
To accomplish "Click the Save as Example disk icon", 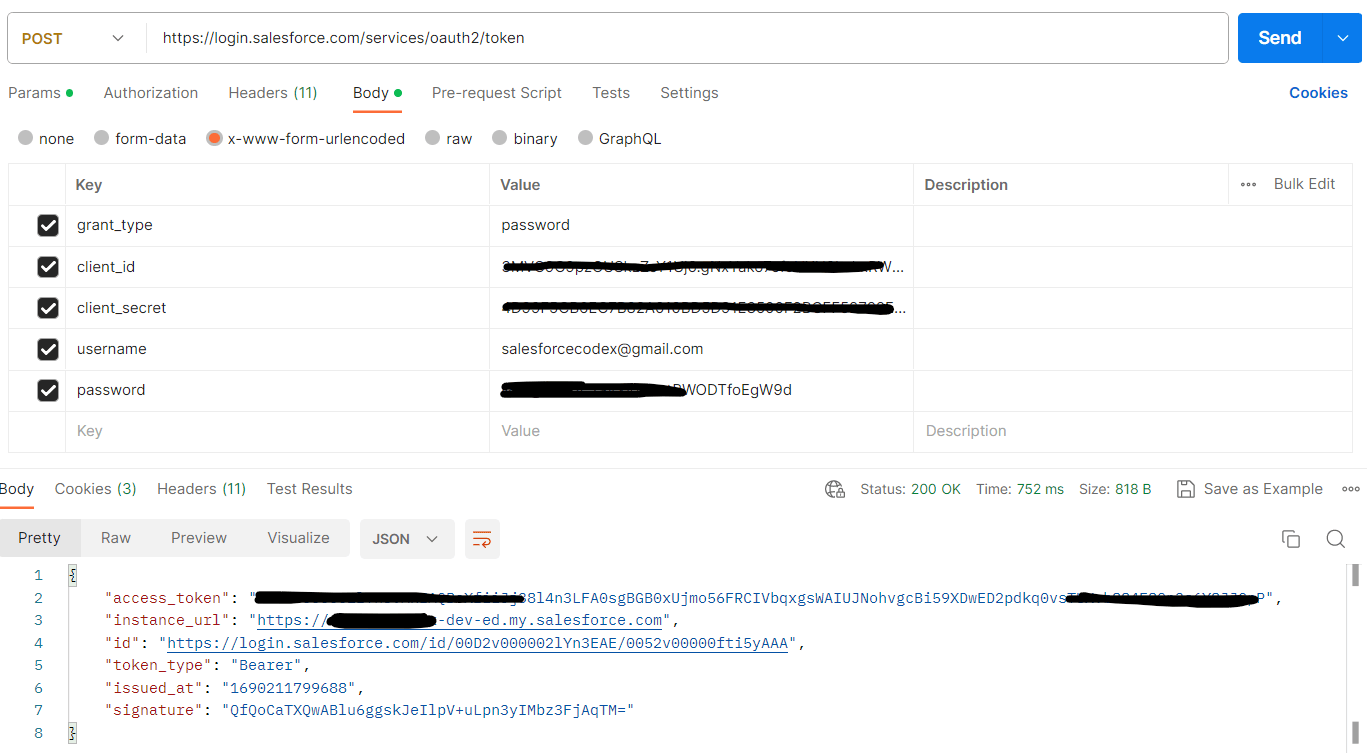I will point(1186,489).
